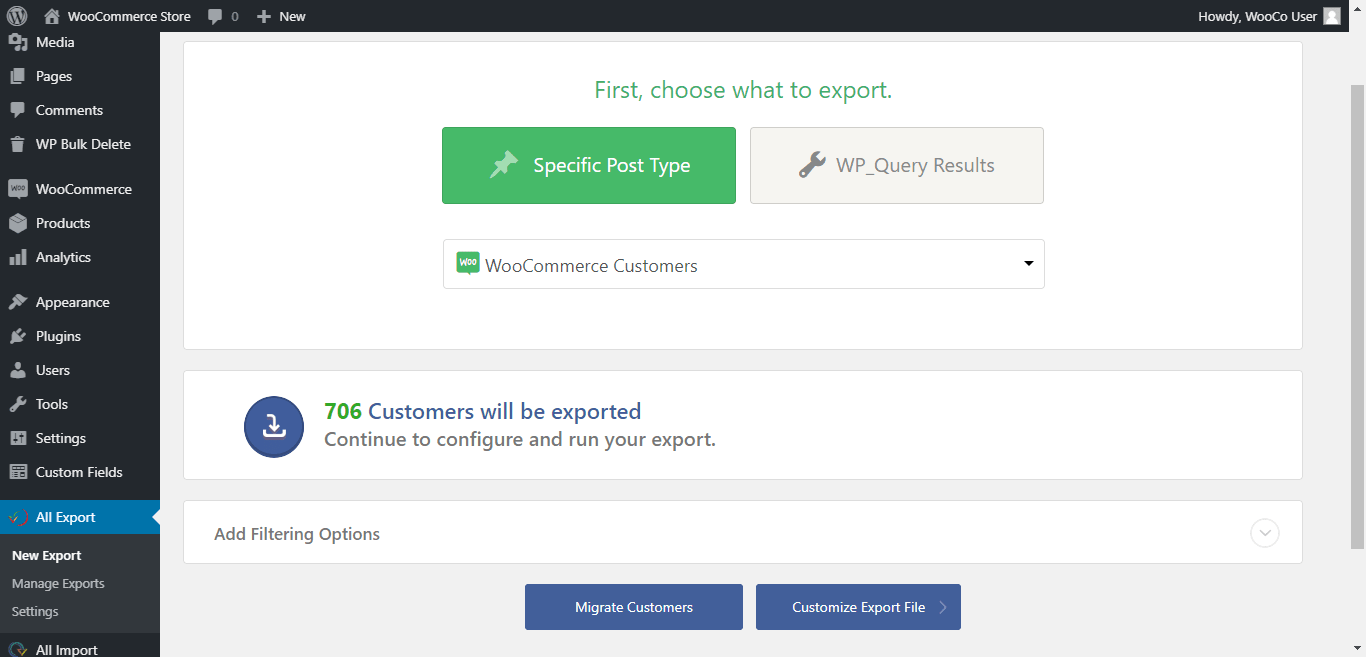Image resolution: width=1366 pixels, height=657 pixels.
Task: Click the Custom Fields table icon
Action: (x=17, y=472)
